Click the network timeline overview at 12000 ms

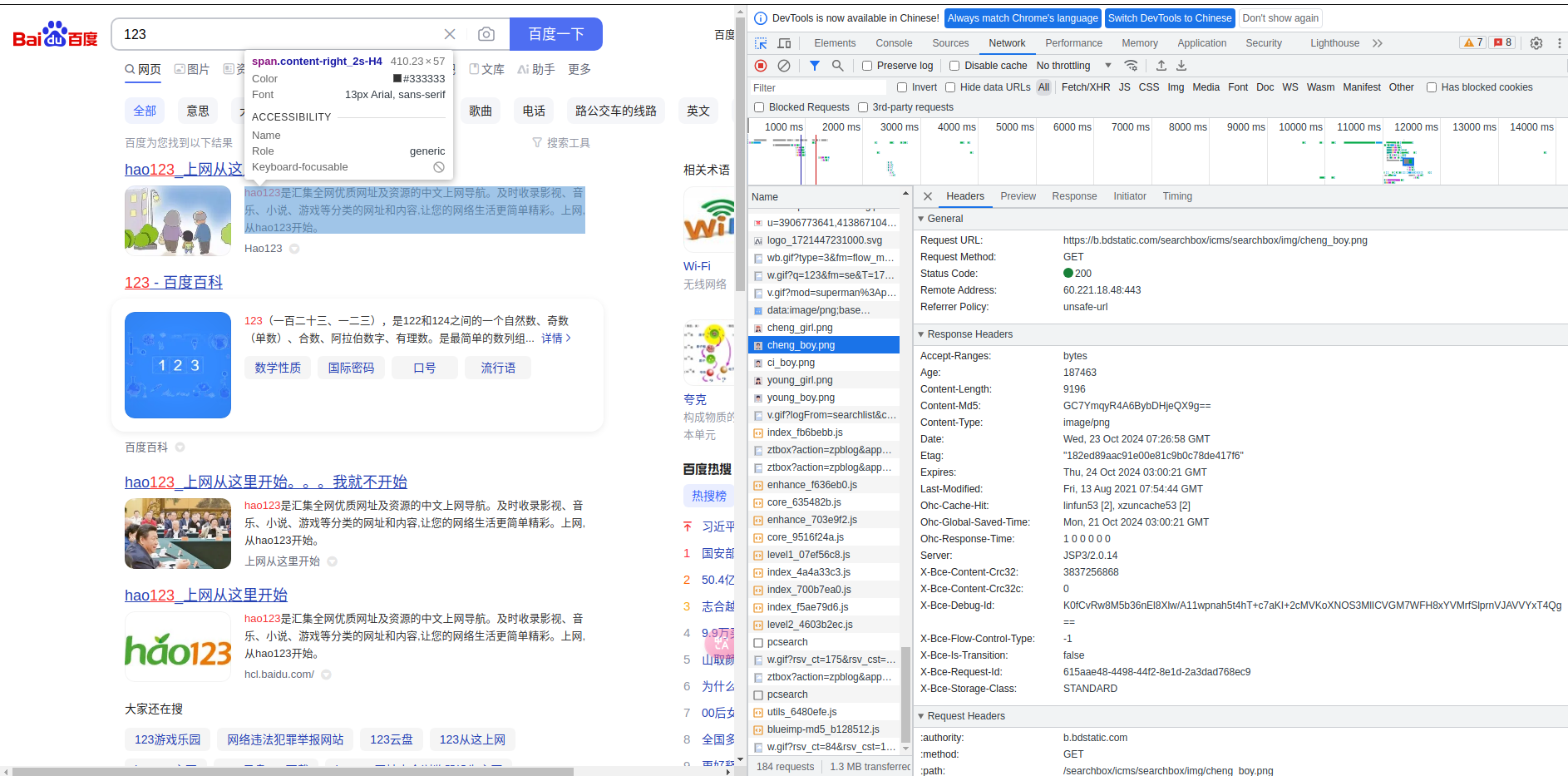(x=1413, y=154)
